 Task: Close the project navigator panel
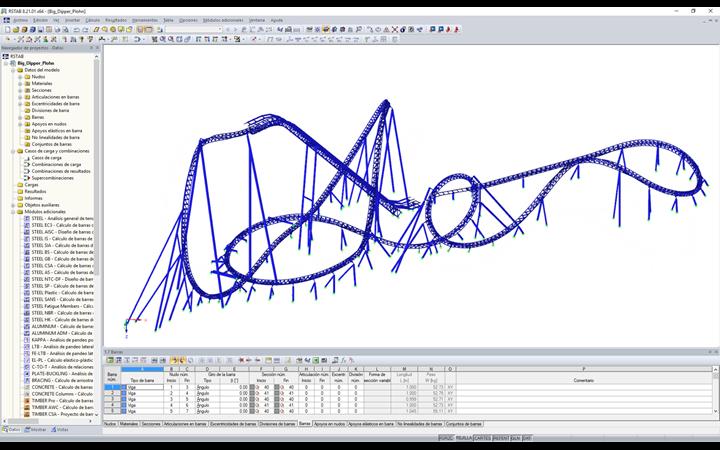[x=97, y=48]
